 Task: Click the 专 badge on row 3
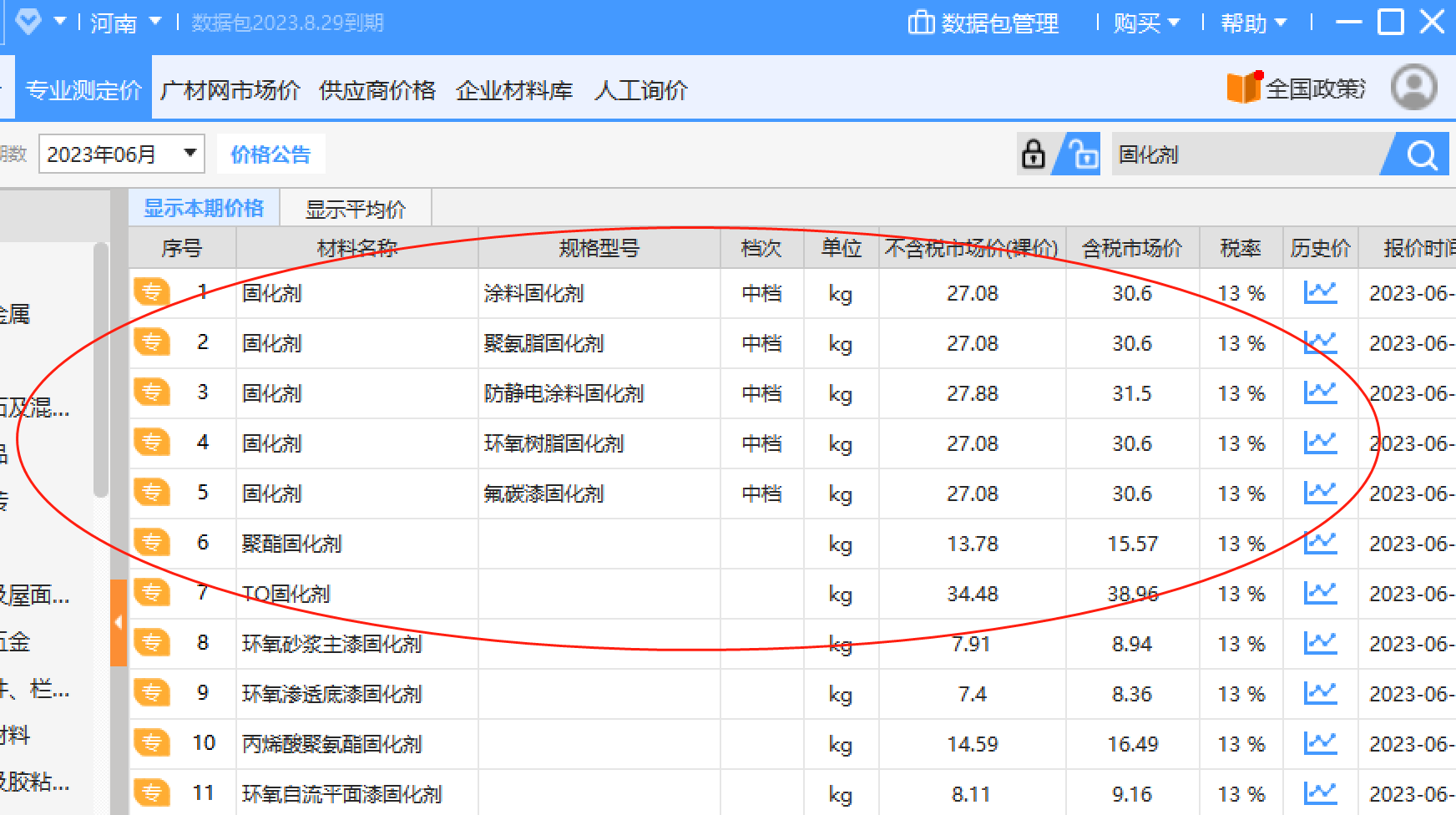point(152,392)
